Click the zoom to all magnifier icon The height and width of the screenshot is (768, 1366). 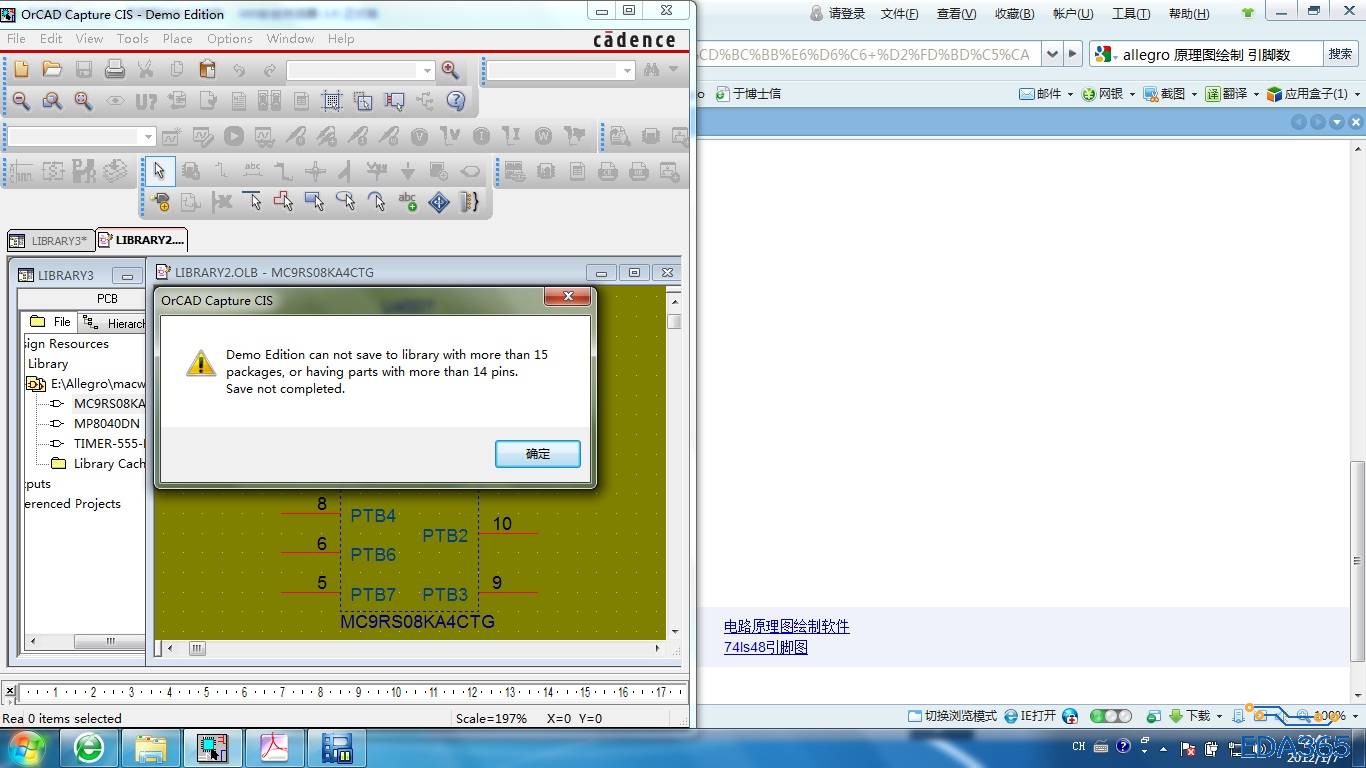click(83, 100)
